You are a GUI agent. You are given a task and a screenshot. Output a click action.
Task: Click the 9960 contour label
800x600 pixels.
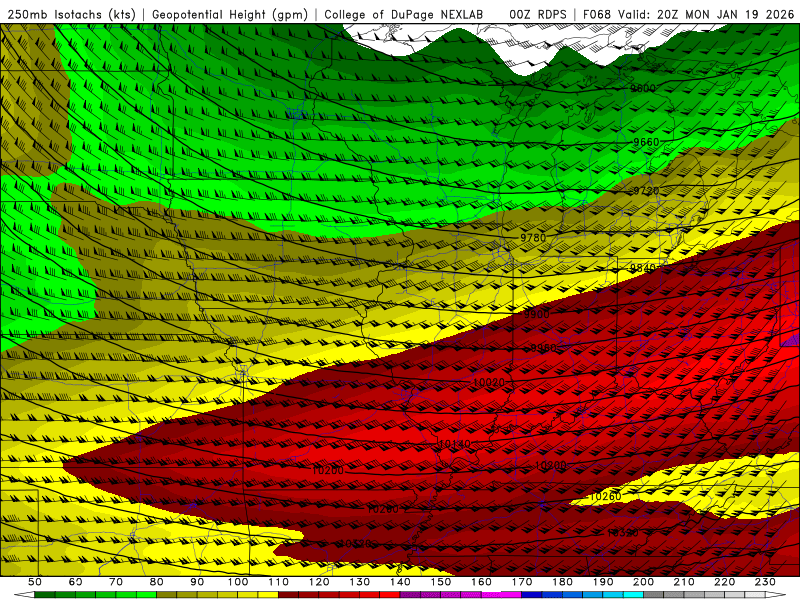coord(544,348)
